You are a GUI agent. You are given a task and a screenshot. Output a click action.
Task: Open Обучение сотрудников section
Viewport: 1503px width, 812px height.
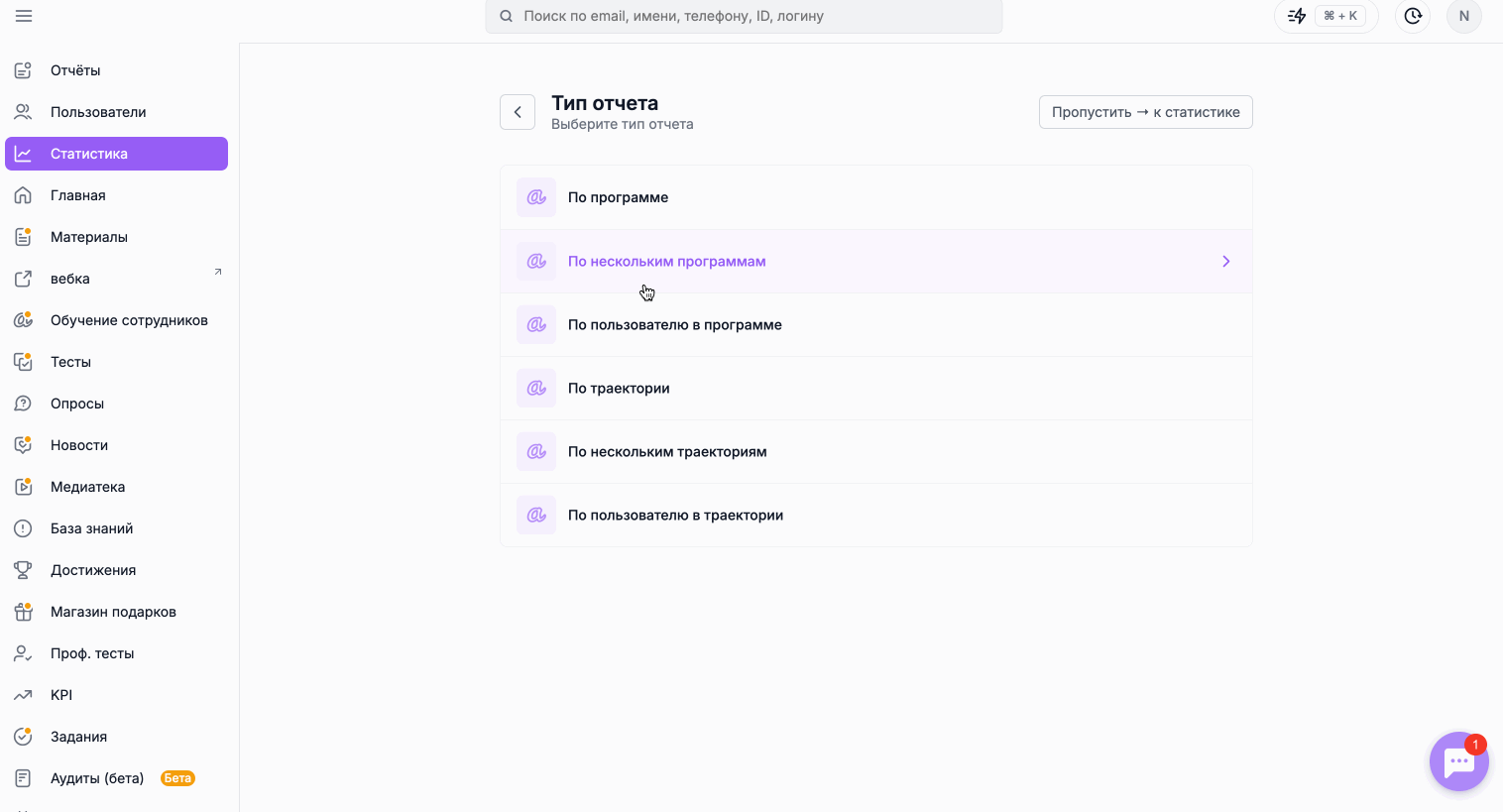[116, 320]
